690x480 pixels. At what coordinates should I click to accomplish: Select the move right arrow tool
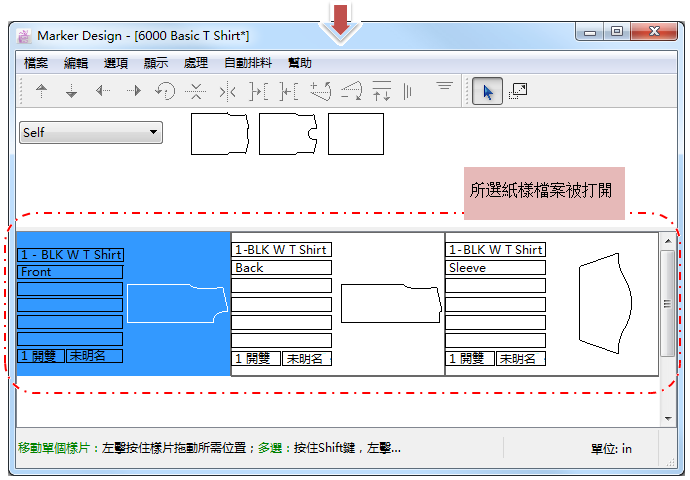pyautogui.click(x=133, y=91)
